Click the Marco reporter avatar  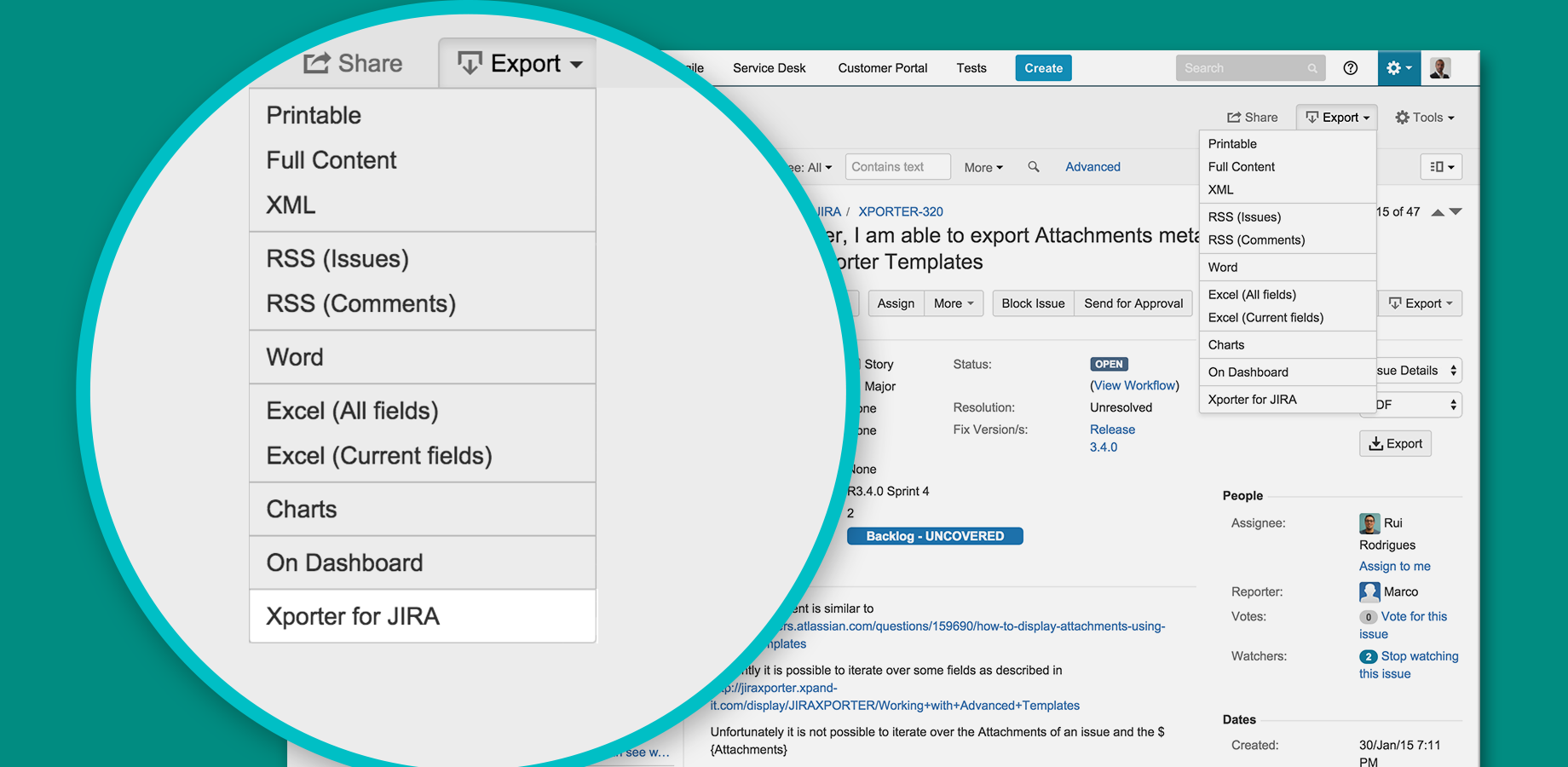(1369, 591)
